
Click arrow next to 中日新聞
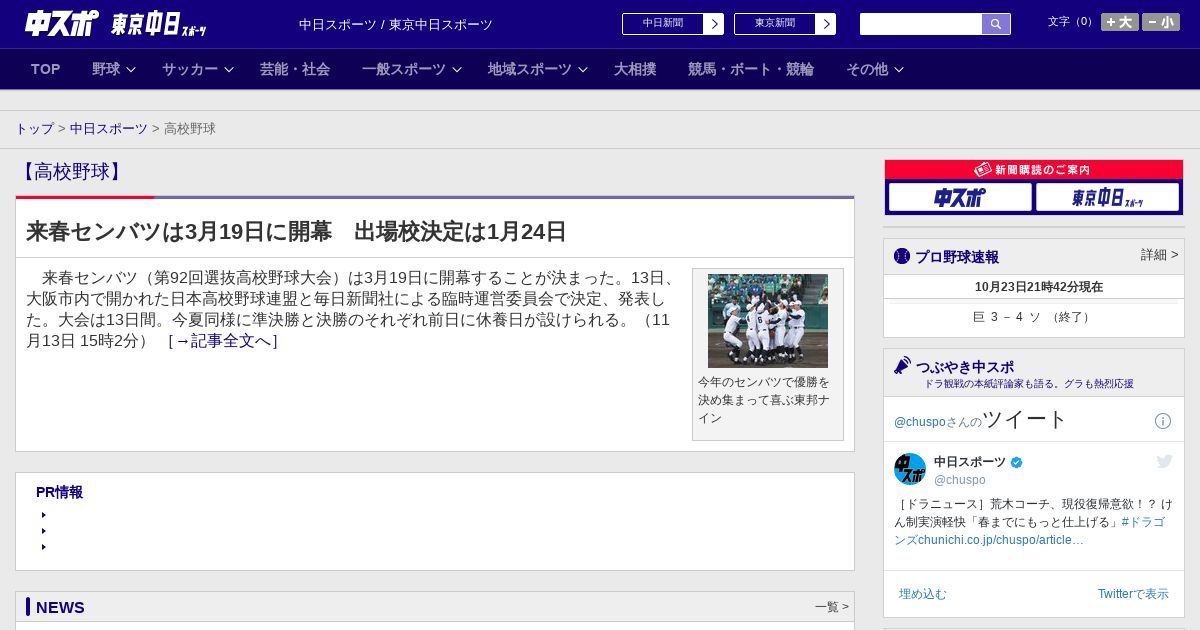(x=714, y=24)
